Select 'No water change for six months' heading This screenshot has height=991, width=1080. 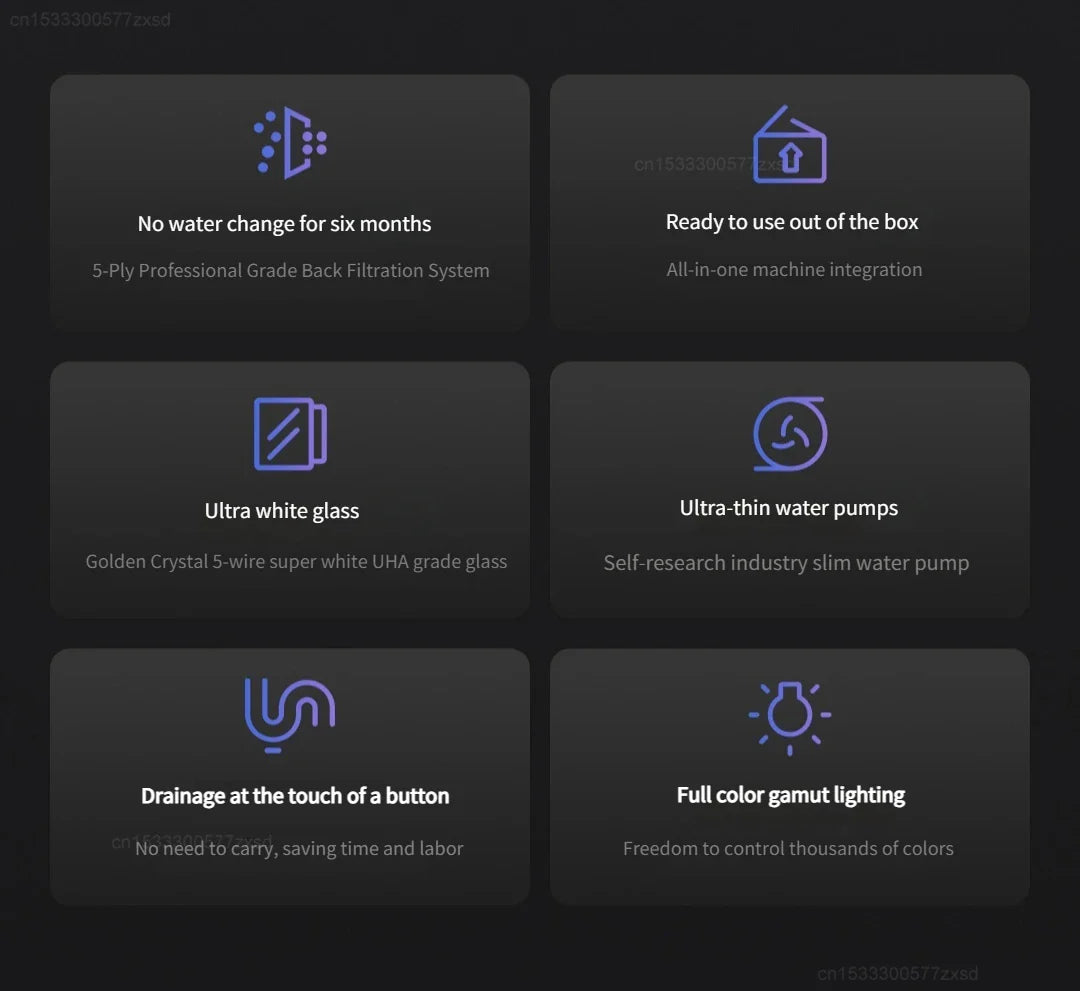(284, 224)
